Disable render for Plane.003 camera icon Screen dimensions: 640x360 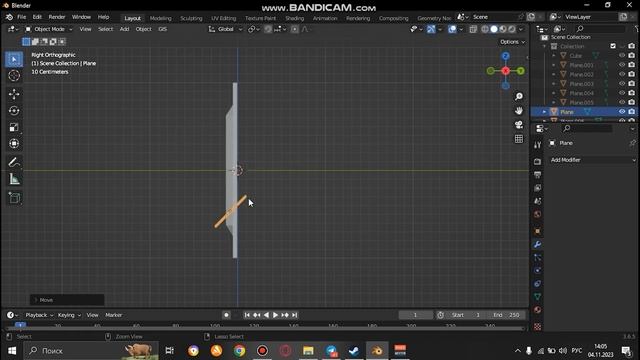(x=631, y=84)
